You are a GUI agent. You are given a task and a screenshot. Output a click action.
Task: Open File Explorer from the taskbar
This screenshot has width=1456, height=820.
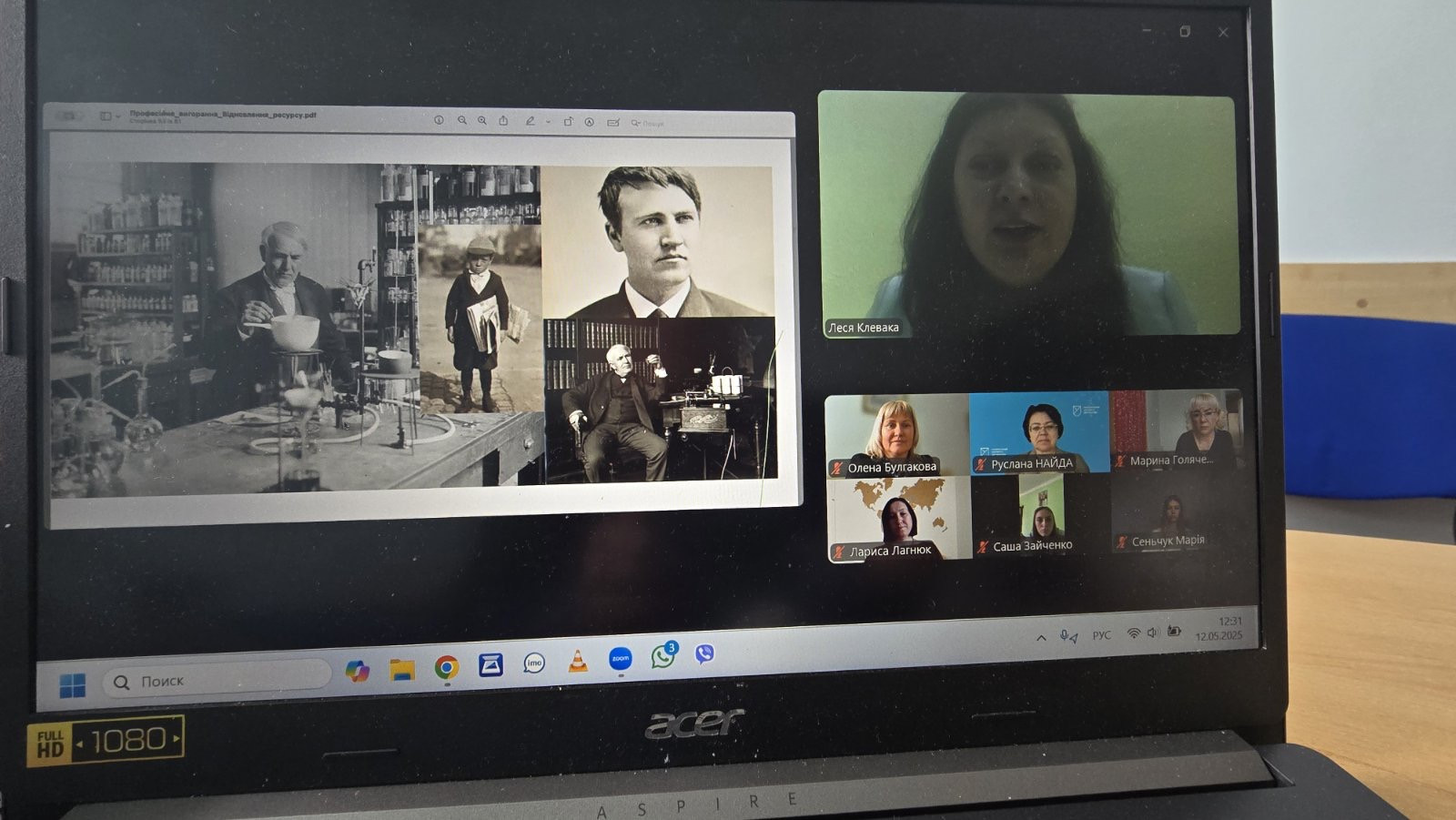pyautogui.click(x=402, y=670)
